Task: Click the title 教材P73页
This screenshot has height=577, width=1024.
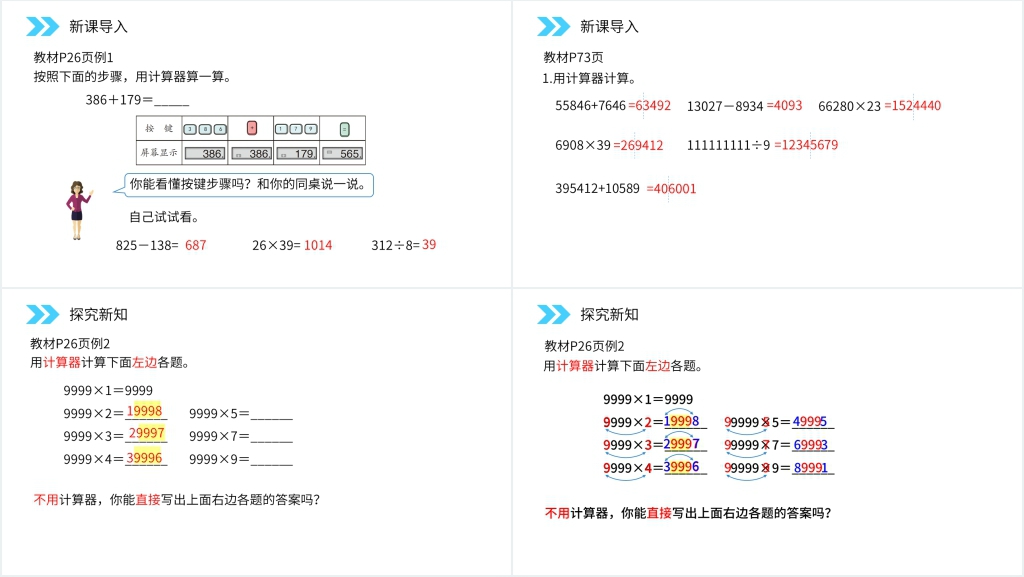Action: pyautogui.click(x=573, y=57)
